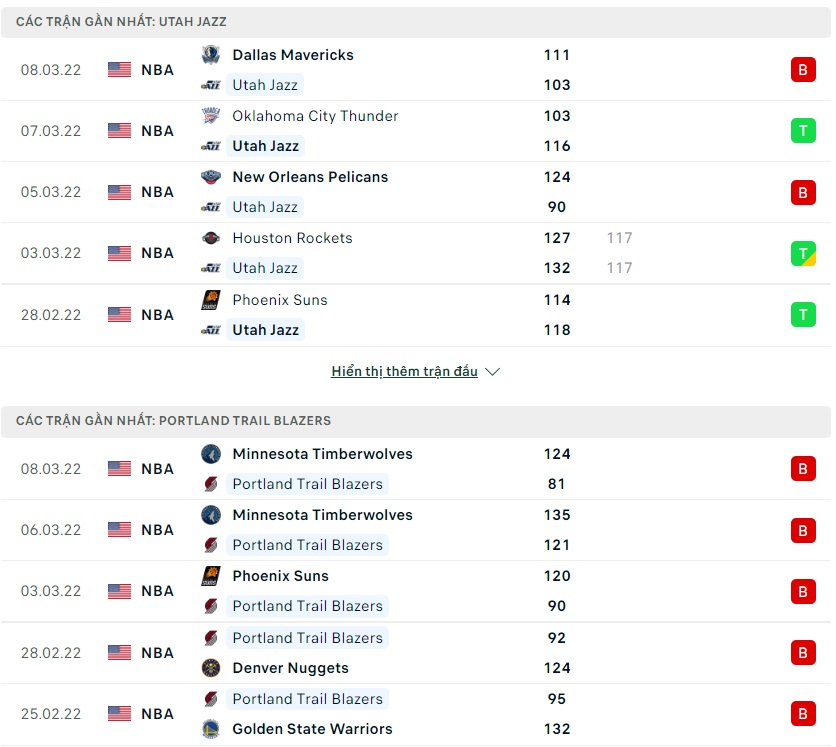
Task: Click the red B badge for Mavericks game
Action: point(803,70)
